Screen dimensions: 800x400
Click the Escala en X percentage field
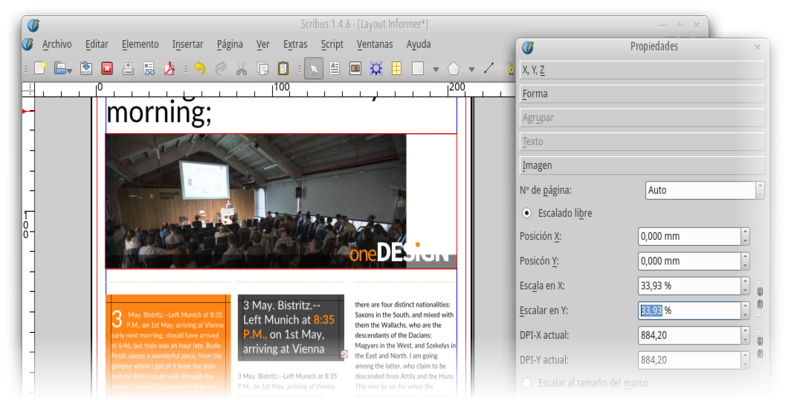[689, 286]
